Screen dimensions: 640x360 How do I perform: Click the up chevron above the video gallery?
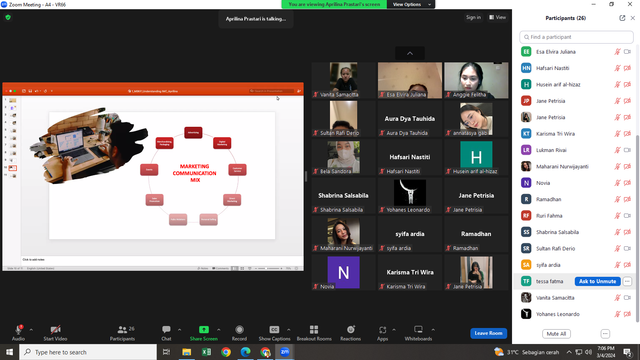tap(410, 53)
